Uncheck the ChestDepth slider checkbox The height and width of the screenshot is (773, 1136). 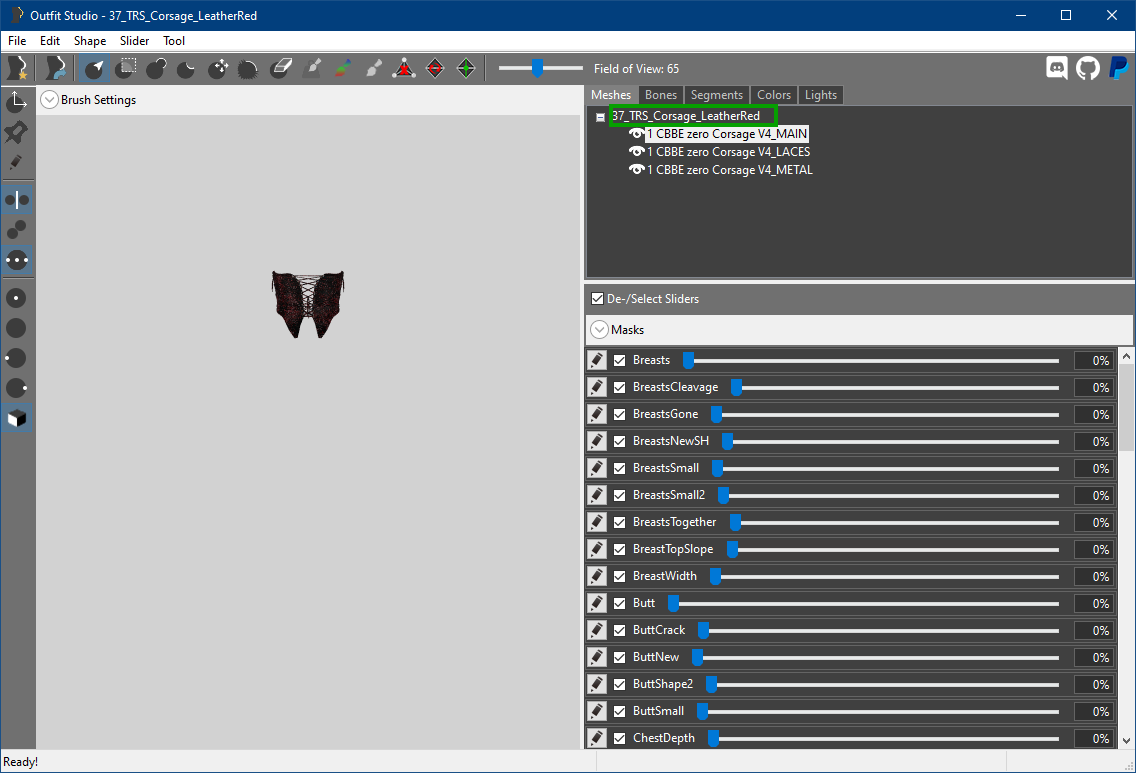(619, 738)
